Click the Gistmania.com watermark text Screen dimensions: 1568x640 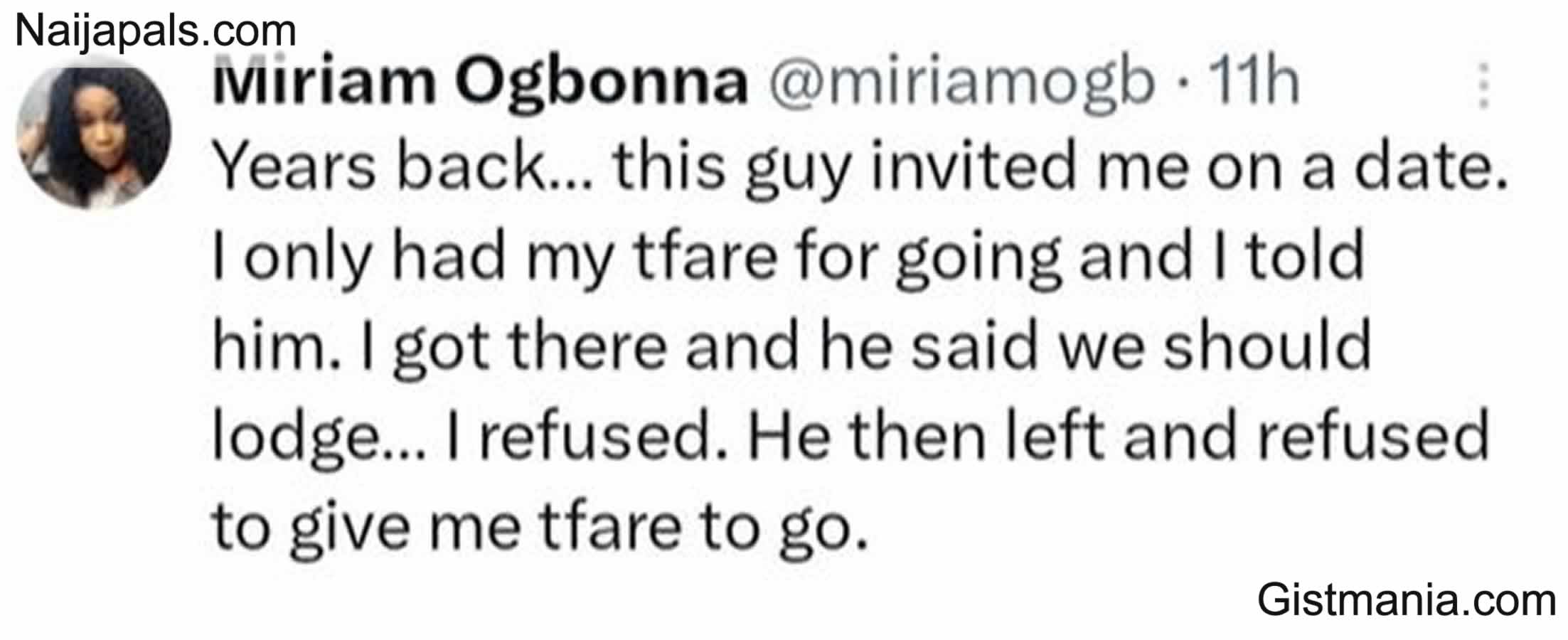point(1407,599)
